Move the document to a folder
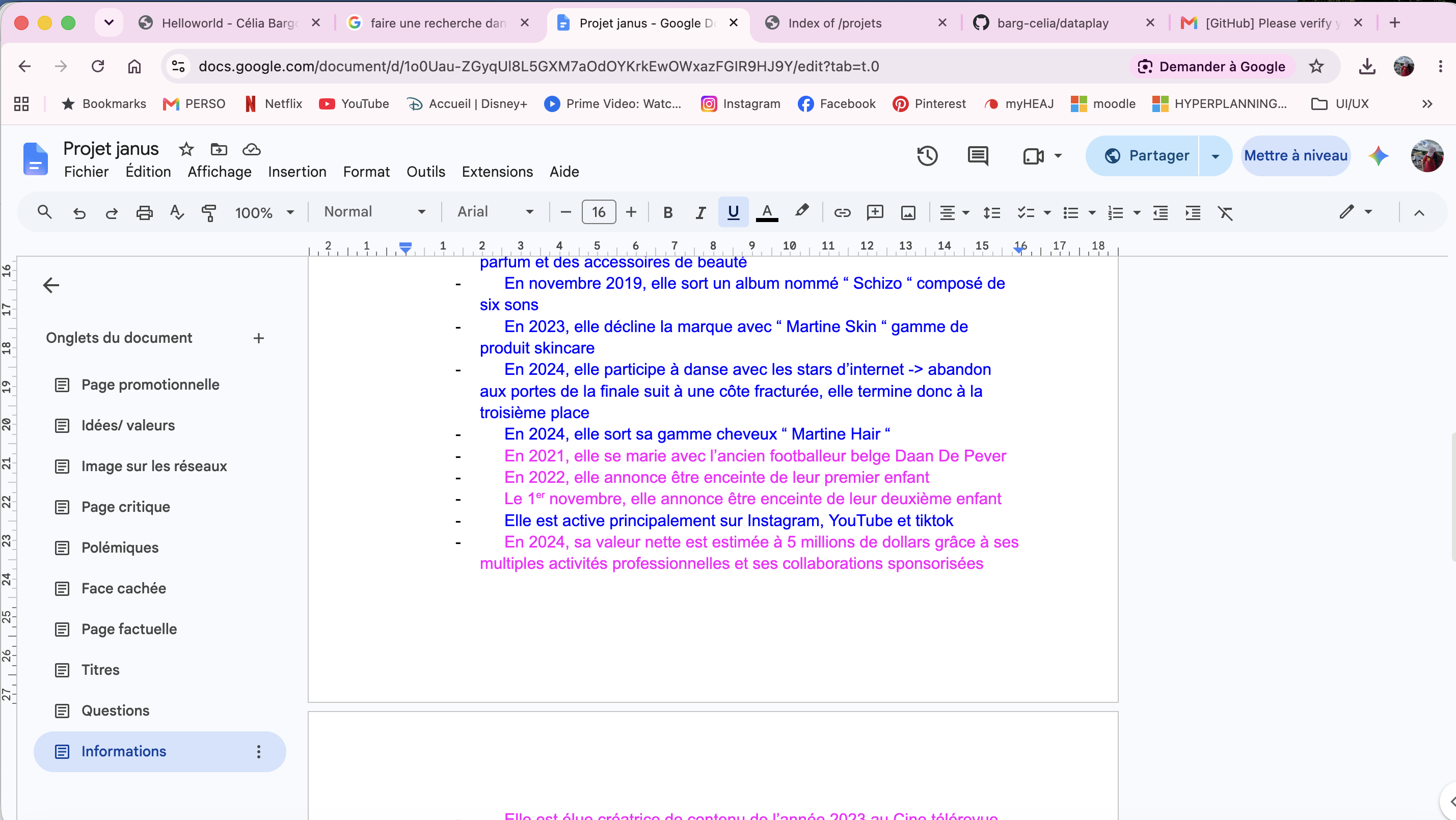Image resolution: width=1456 pixels, height=820 pixels. 219,149
